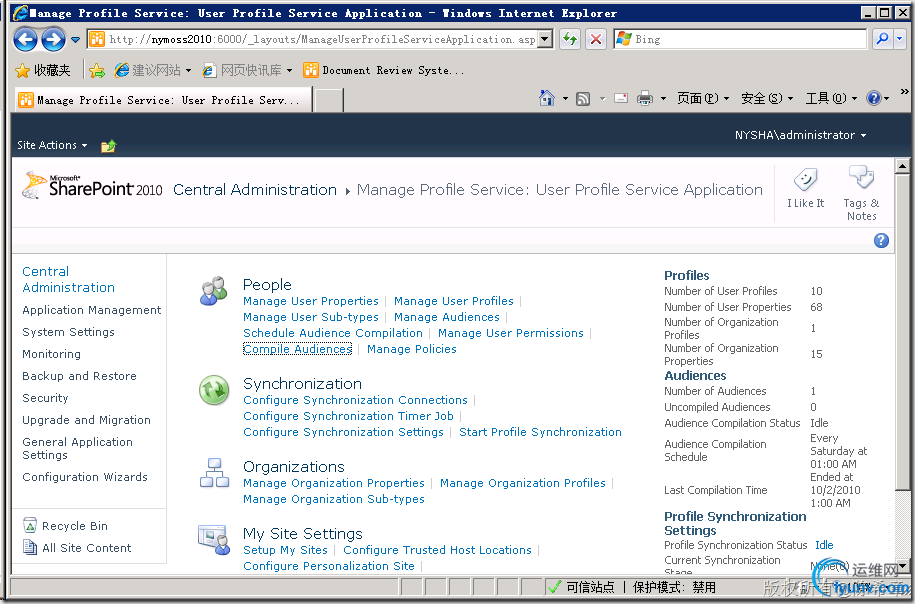
Task: Click the Print icon in command bar
Action: (645, 98)
